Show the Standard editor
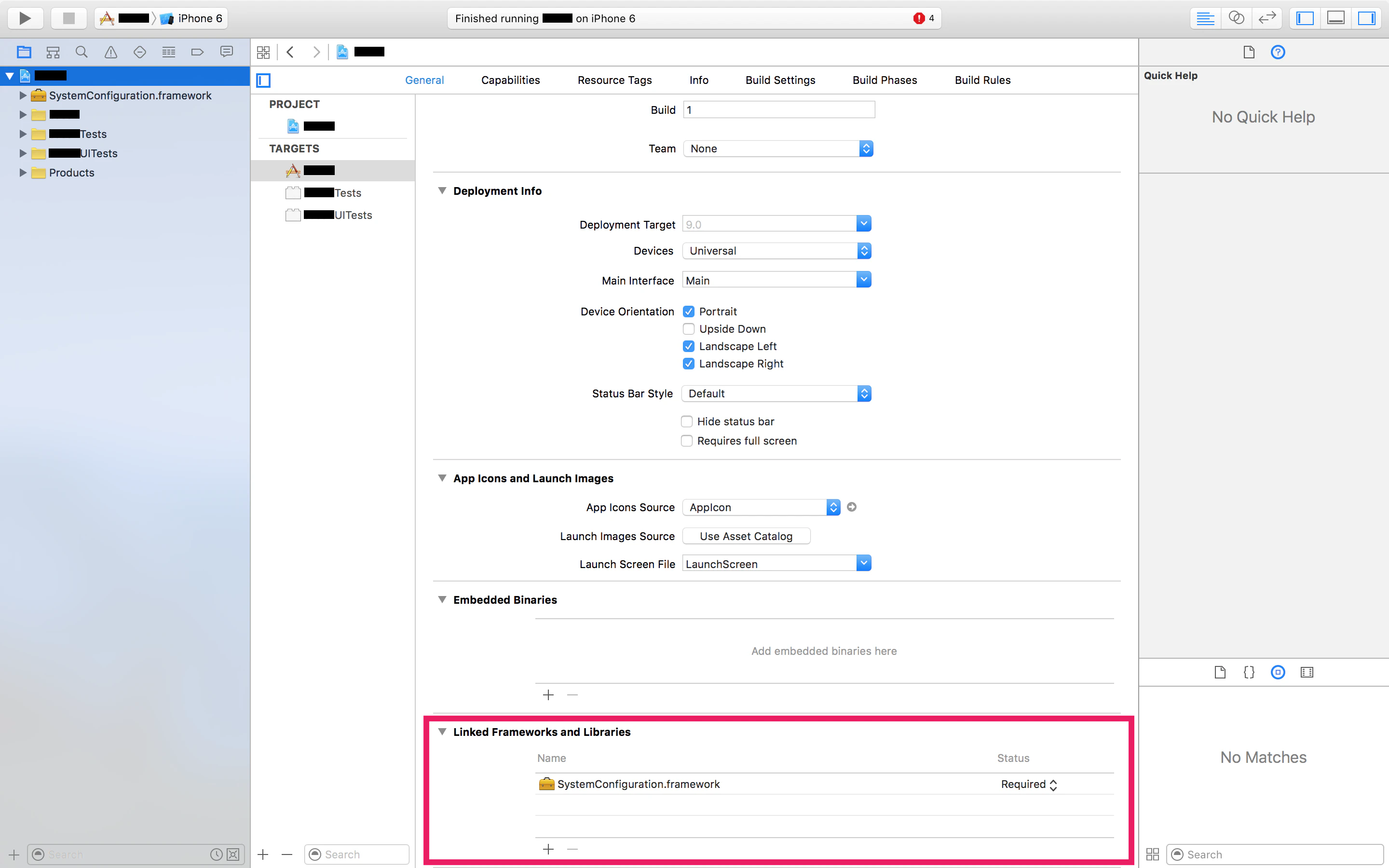Screen dimensions: 1389x868 [x=1205, y=18]
